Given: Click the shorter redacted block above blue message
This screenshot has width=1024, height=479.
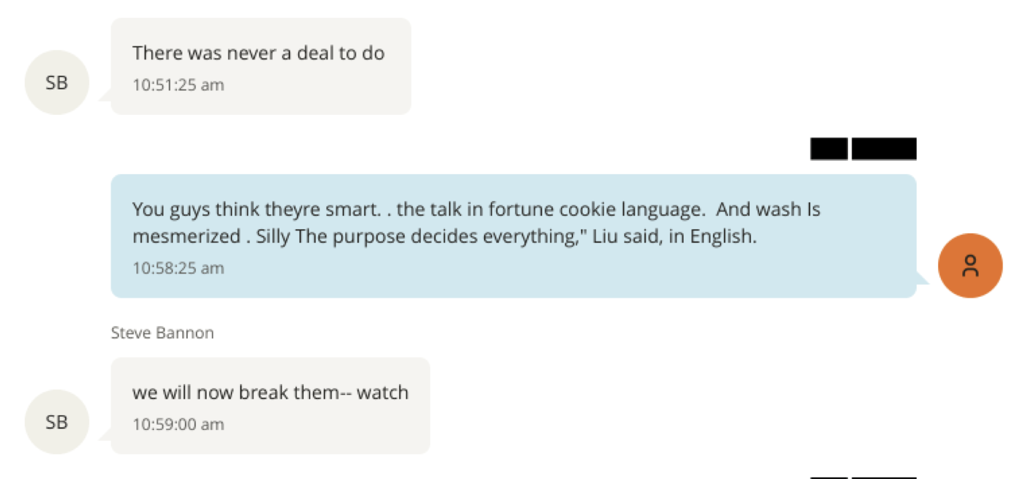Looking at the screenshot, I should (x=829, y=149).
